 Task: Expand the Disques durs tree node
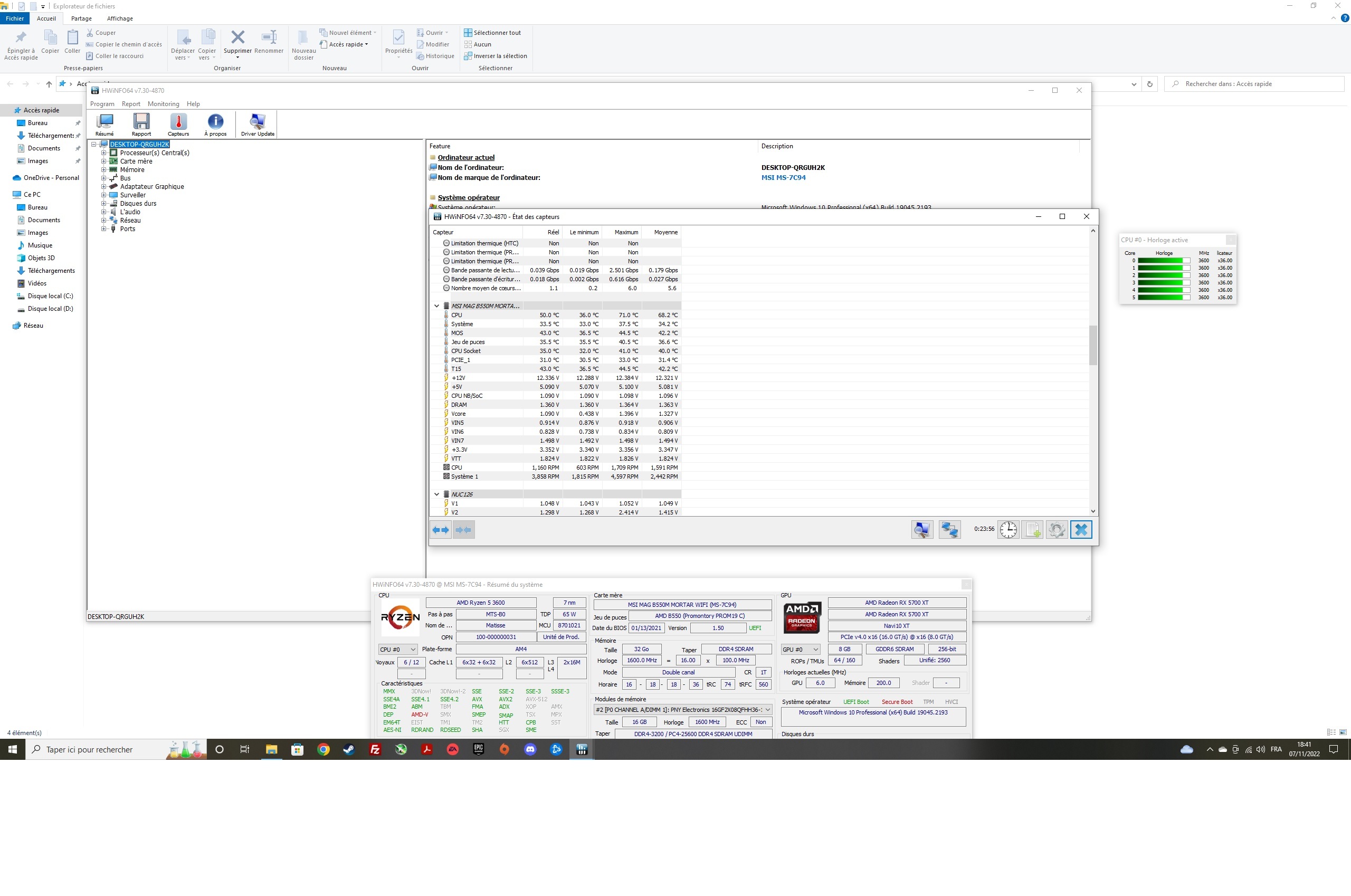[x=104, y=204]
